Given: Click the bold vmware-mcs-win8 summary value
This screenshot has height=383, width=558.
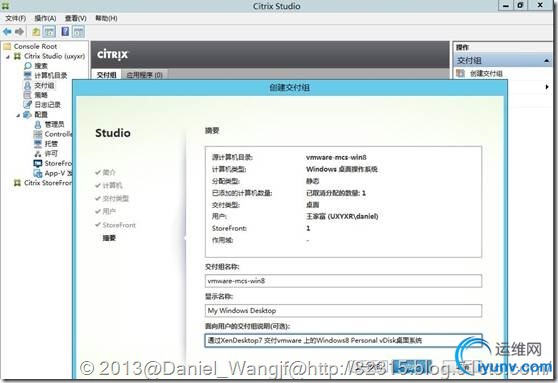Looking at the screenshot, I should tap(336, 157).
